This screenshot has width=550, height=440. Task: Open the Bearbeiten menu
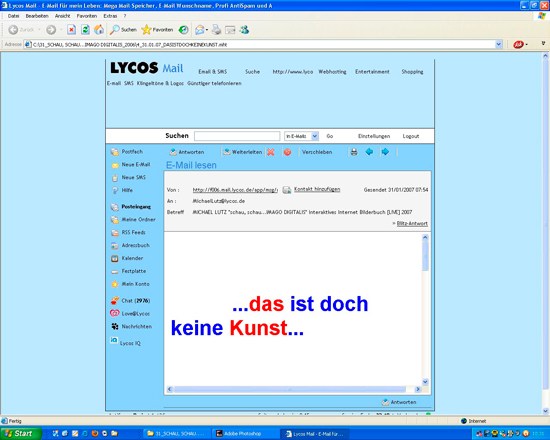point(37,16)
